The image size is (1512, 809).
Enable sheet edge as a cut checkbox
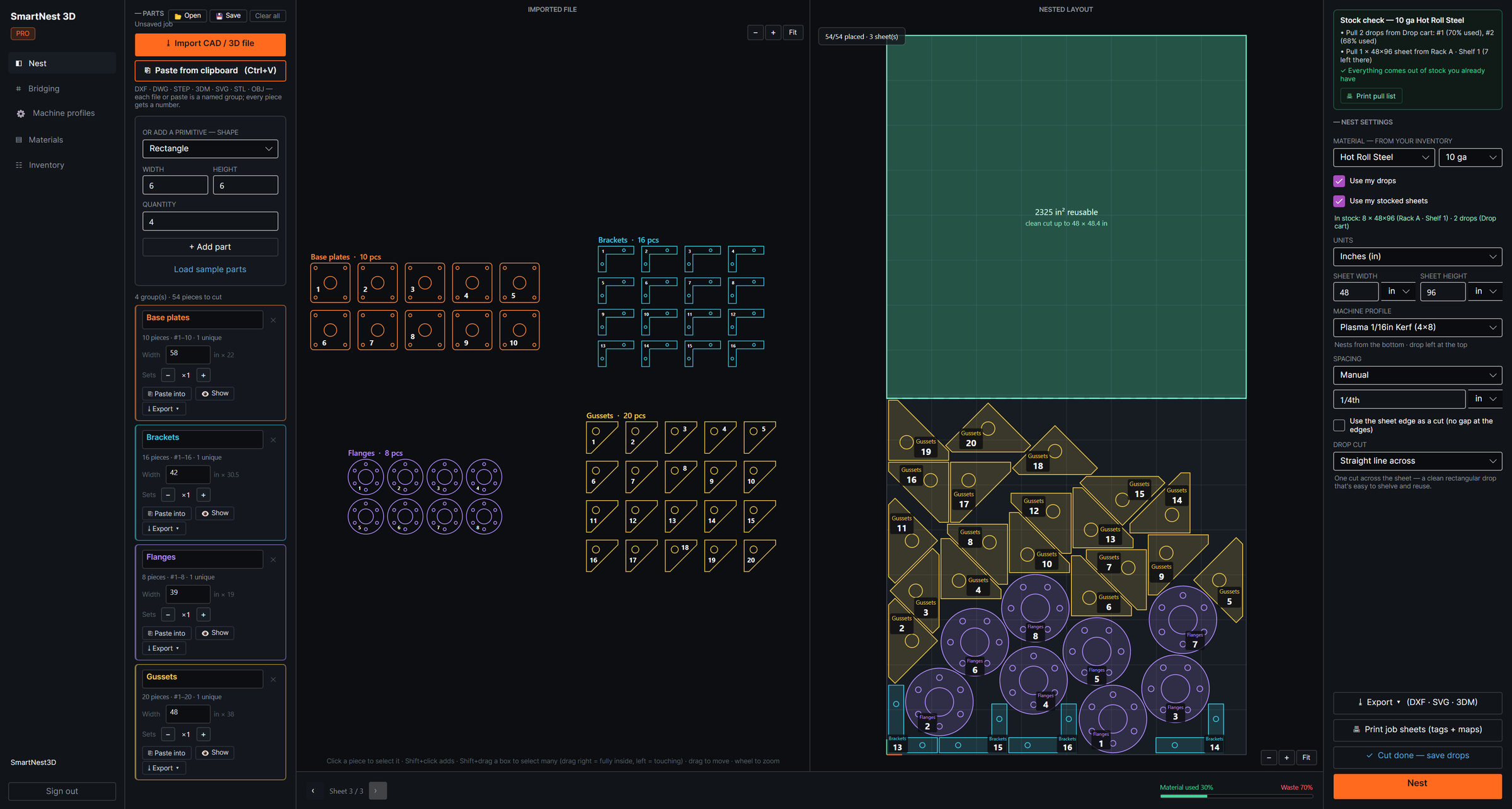(x=1339, y=426)
